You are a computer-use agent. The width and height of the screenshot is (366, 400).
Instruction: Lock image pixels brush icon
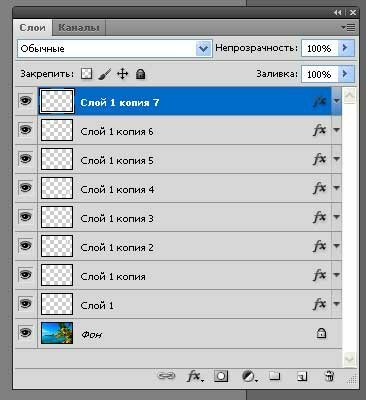[105, 74]
